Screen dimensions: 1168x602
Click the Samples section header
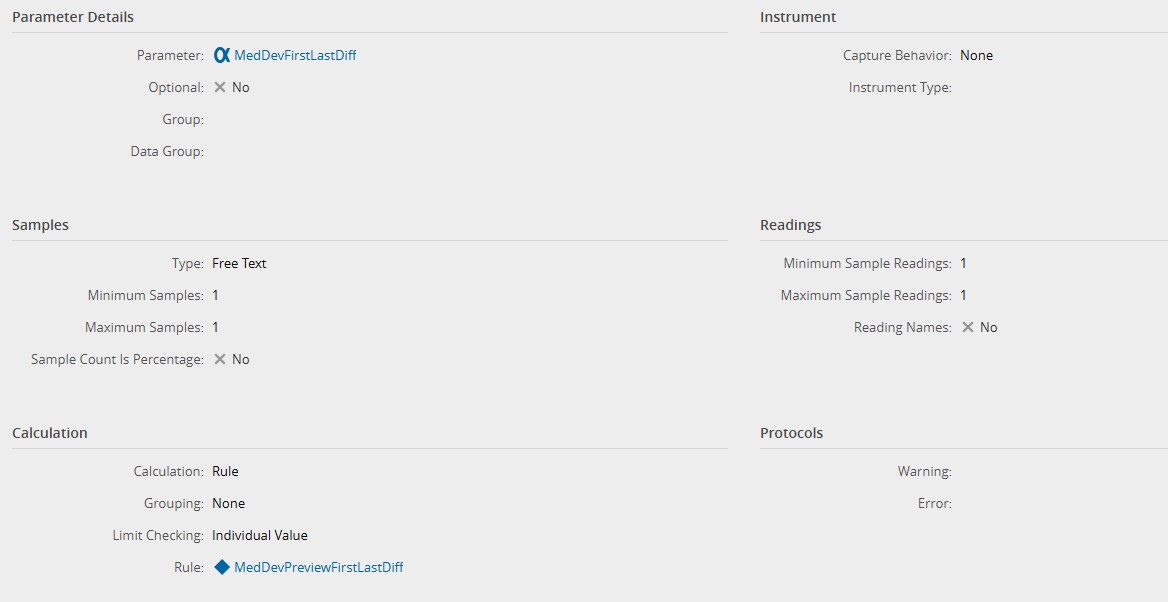click(x=41, y=225)
